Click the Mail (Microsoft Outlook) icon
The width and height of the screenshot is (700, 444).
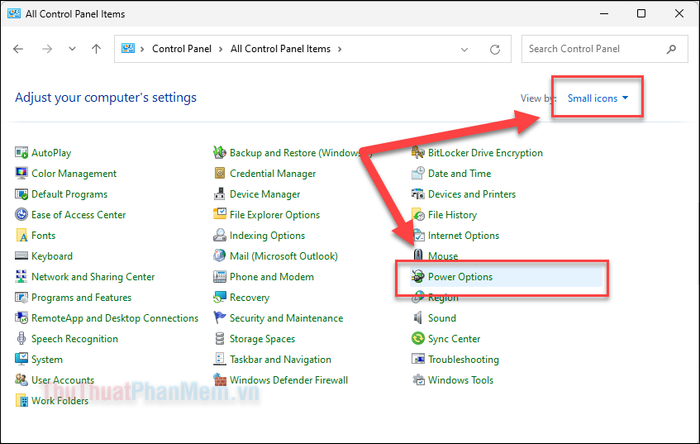(219, 256)
